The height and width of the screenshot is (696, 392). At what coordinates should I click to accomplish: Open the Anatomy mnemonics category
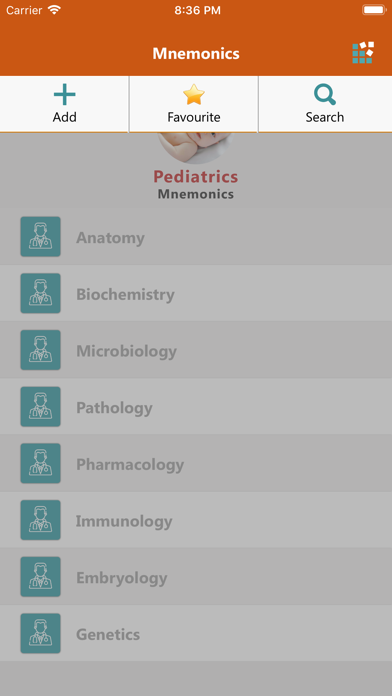tap(196, 237)
